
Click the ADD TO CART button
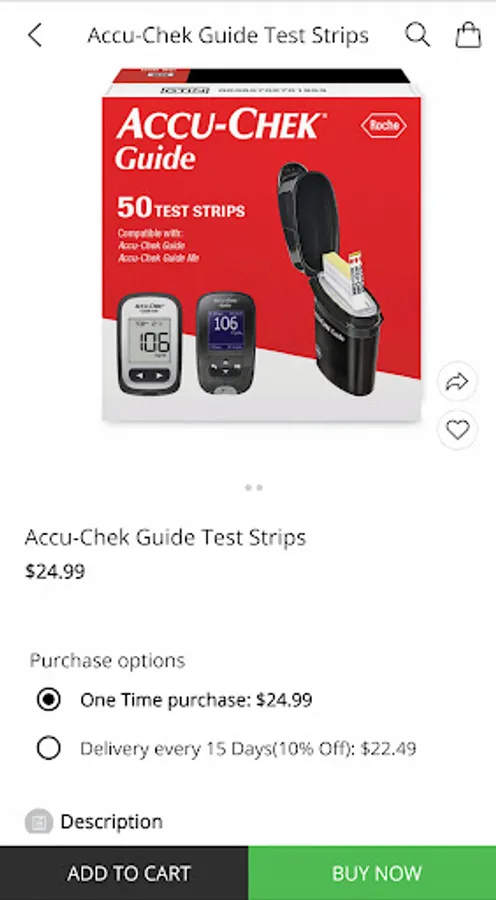(124, 873)
